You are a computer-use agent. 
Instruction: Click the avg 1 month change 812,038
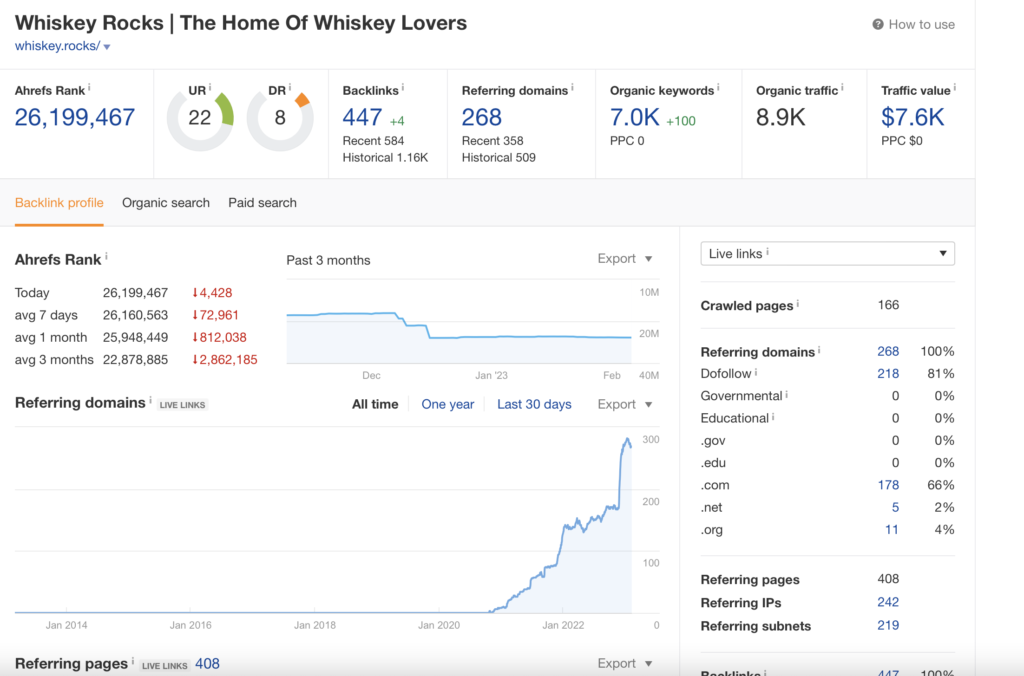pyautogui.click(x=219, y=337)
